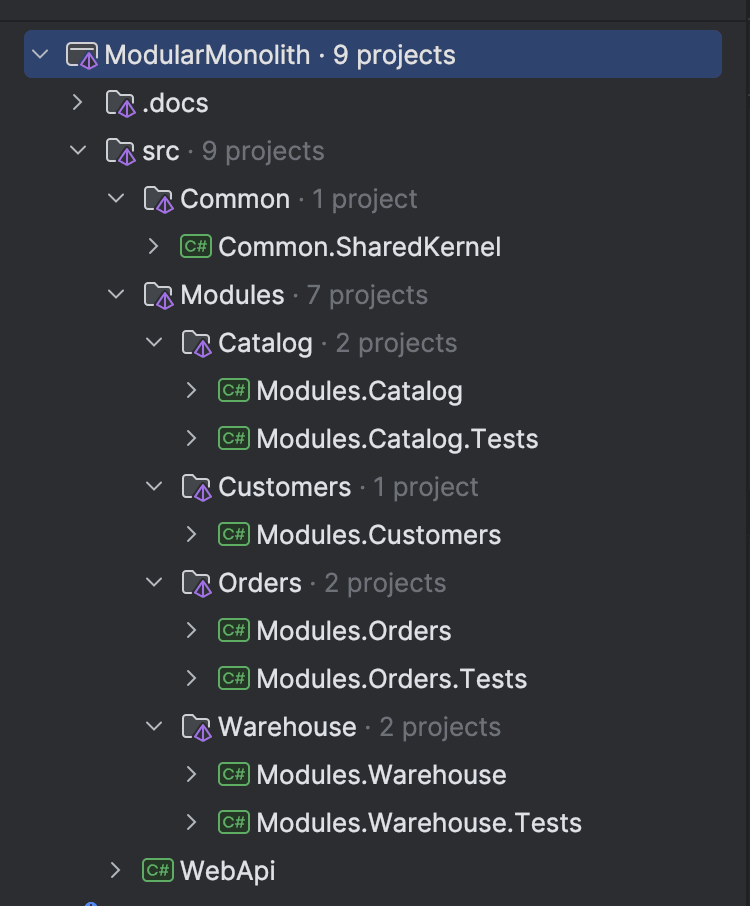Viewport: 750px width, 906px height.
Task: Collapse the Catalog solution folder
Action: coord(154,342)
